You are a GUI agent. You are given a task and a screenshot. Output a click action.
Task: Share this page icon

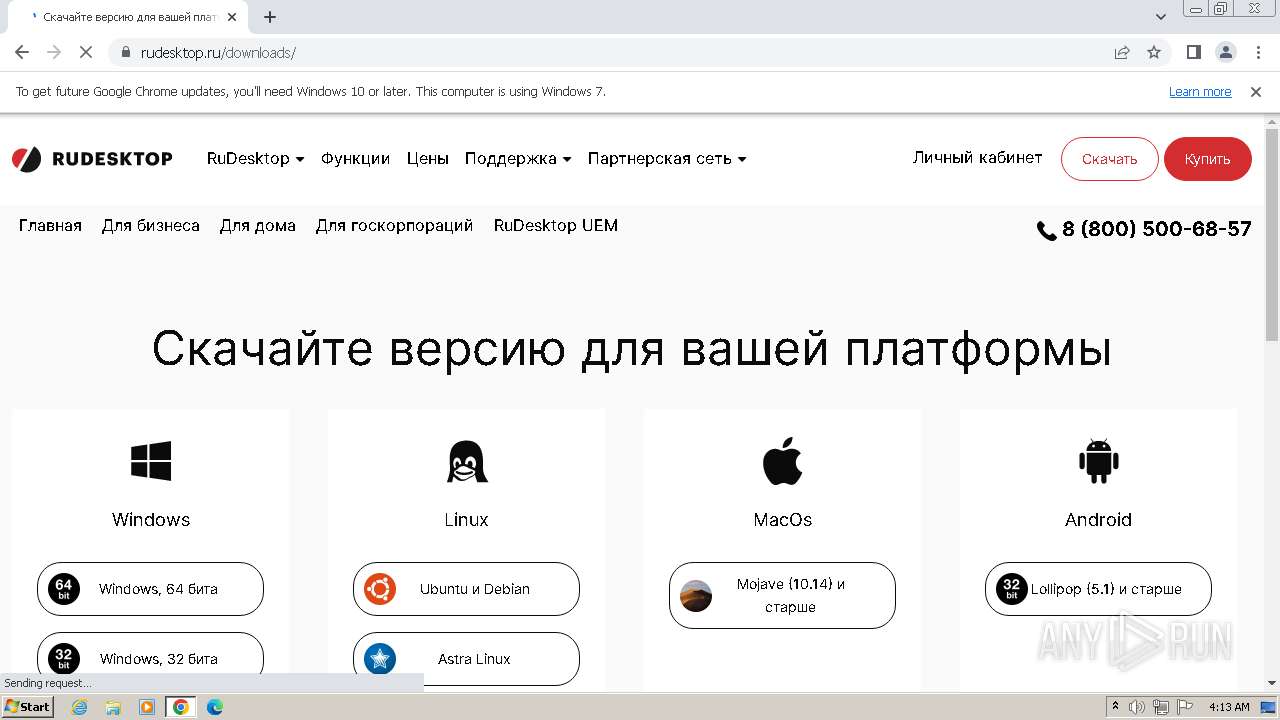1122,52
